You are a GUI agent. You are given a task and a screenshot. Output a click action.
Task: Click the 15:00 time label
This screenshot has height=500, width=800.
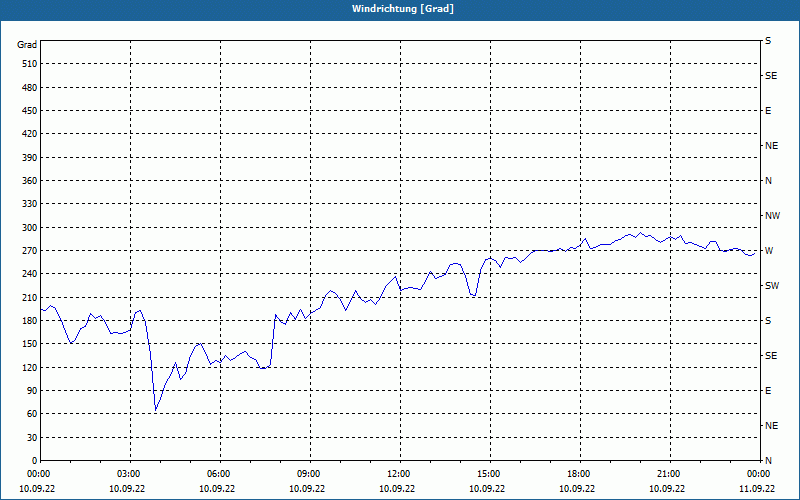[487, 474]
